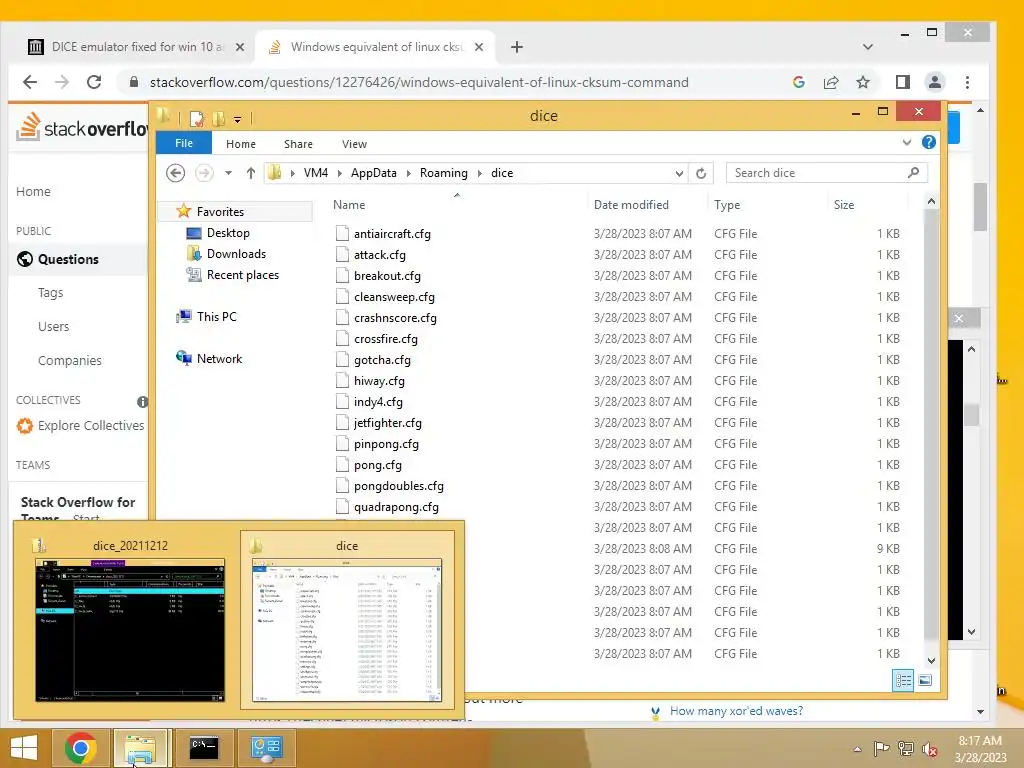Screen dimensions: 1024x768
Task: Open the Share ribbon tab
Action: click(x=298, y=144)
